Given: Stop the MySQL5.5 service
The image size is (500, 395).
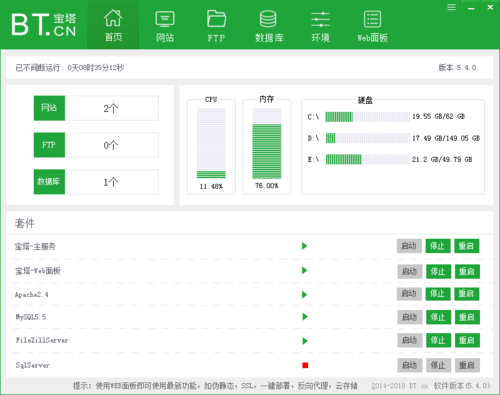Looking at the screenshot, I should click(x=438, y=317).
